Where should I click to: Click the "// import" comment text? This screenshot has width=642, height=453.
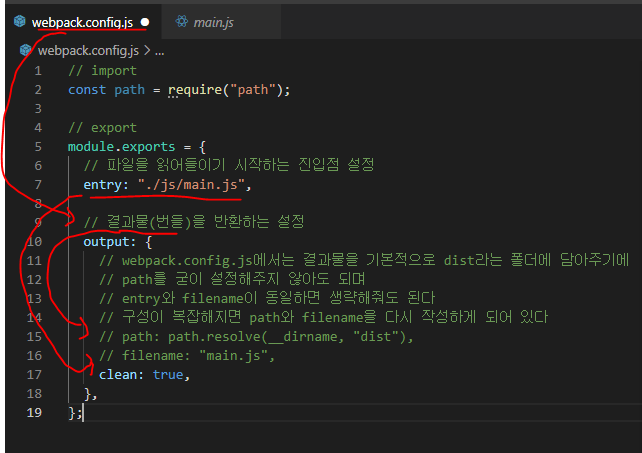pyautogui.click(x=102, y=71)
